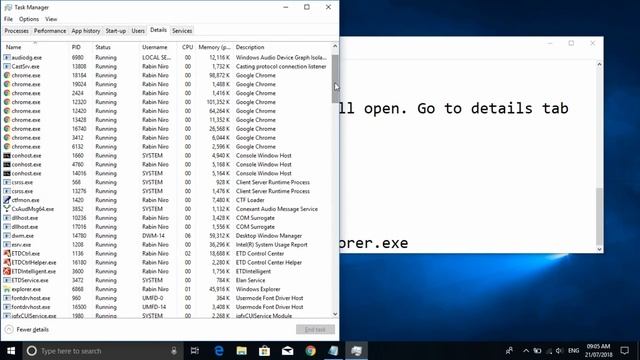
Task: Select the 'Desktop Window Manager' description
Action: (269, 236)
